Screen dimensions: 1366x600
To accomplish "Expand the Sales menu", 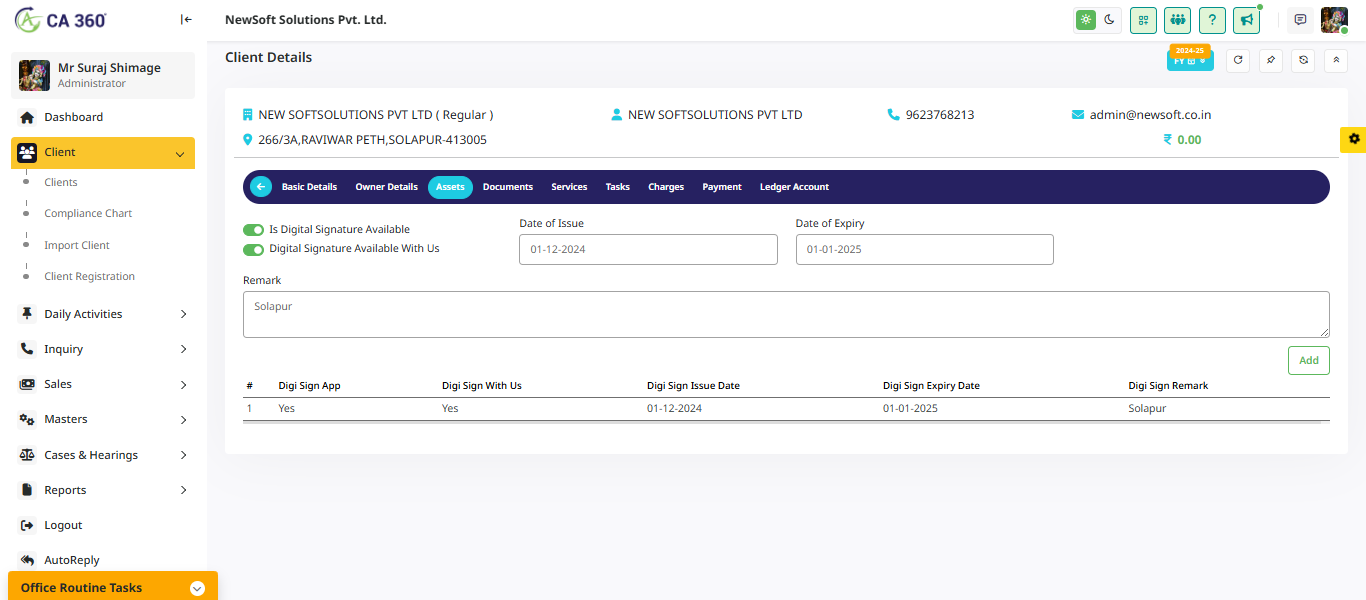I will point(103,384).
